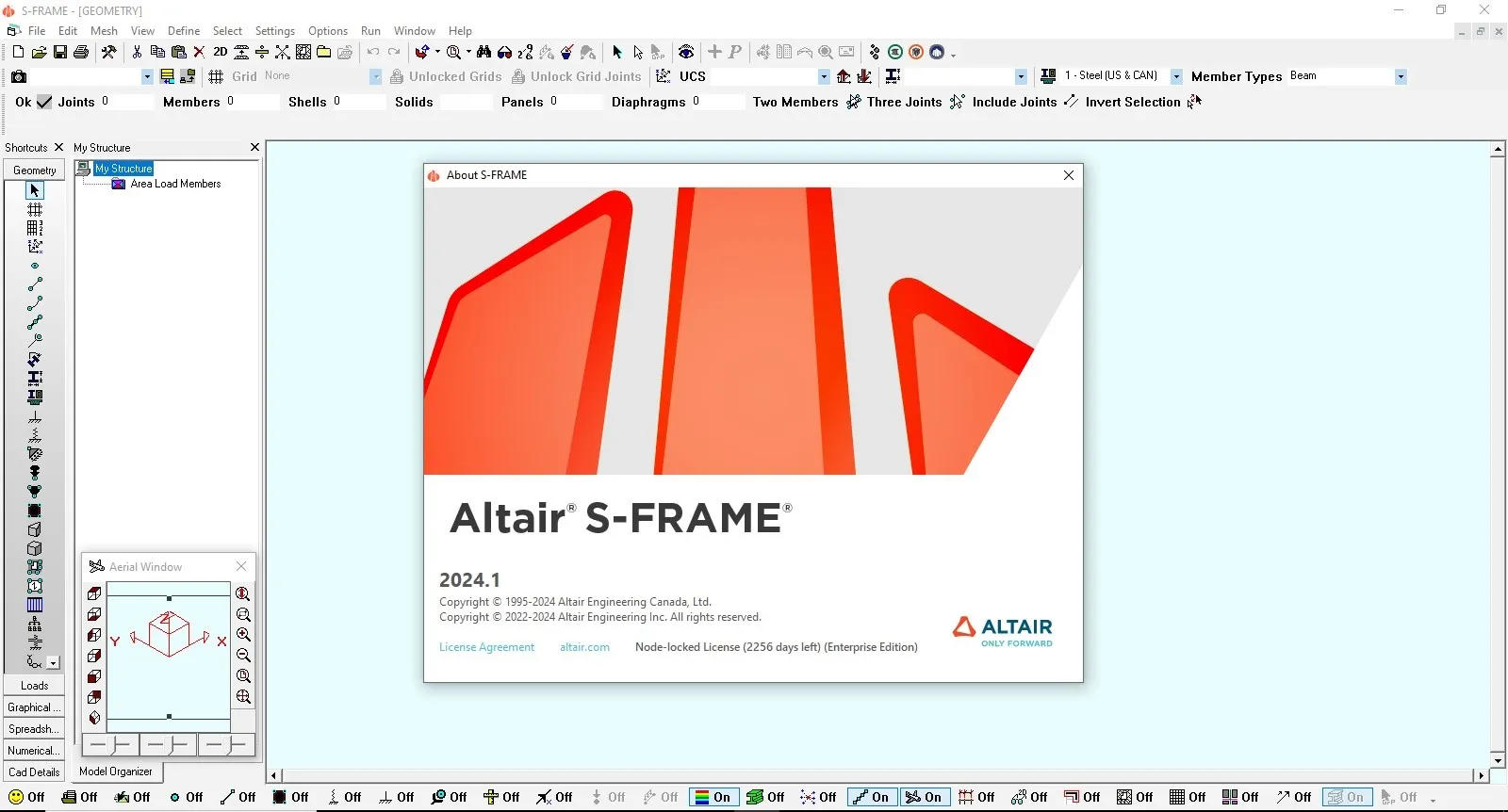This screenshot has height=812, width=1508.
Task: Open the License Agreement link
Action: point(486,647)
